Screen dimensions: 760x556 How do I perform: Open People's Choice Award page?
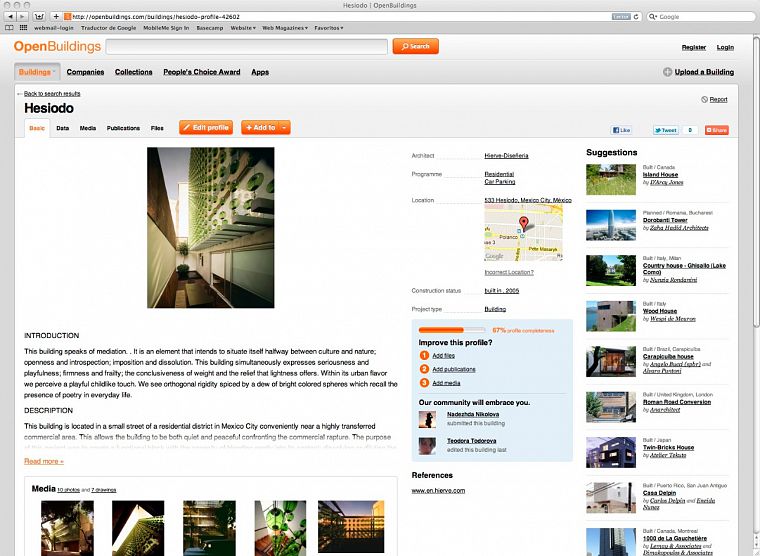click(x=202, y=72)
